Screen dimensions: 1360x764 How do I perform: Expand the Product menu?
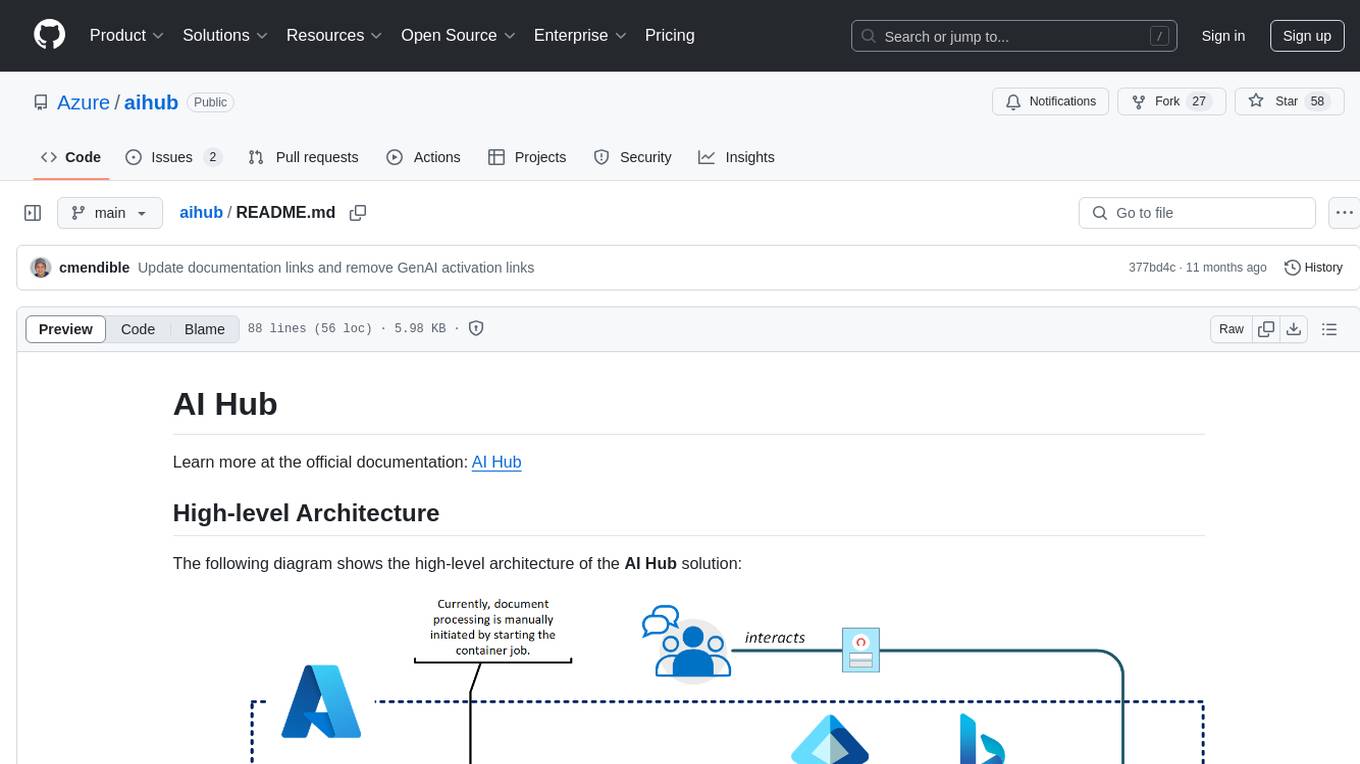click(x=127, y=35)
